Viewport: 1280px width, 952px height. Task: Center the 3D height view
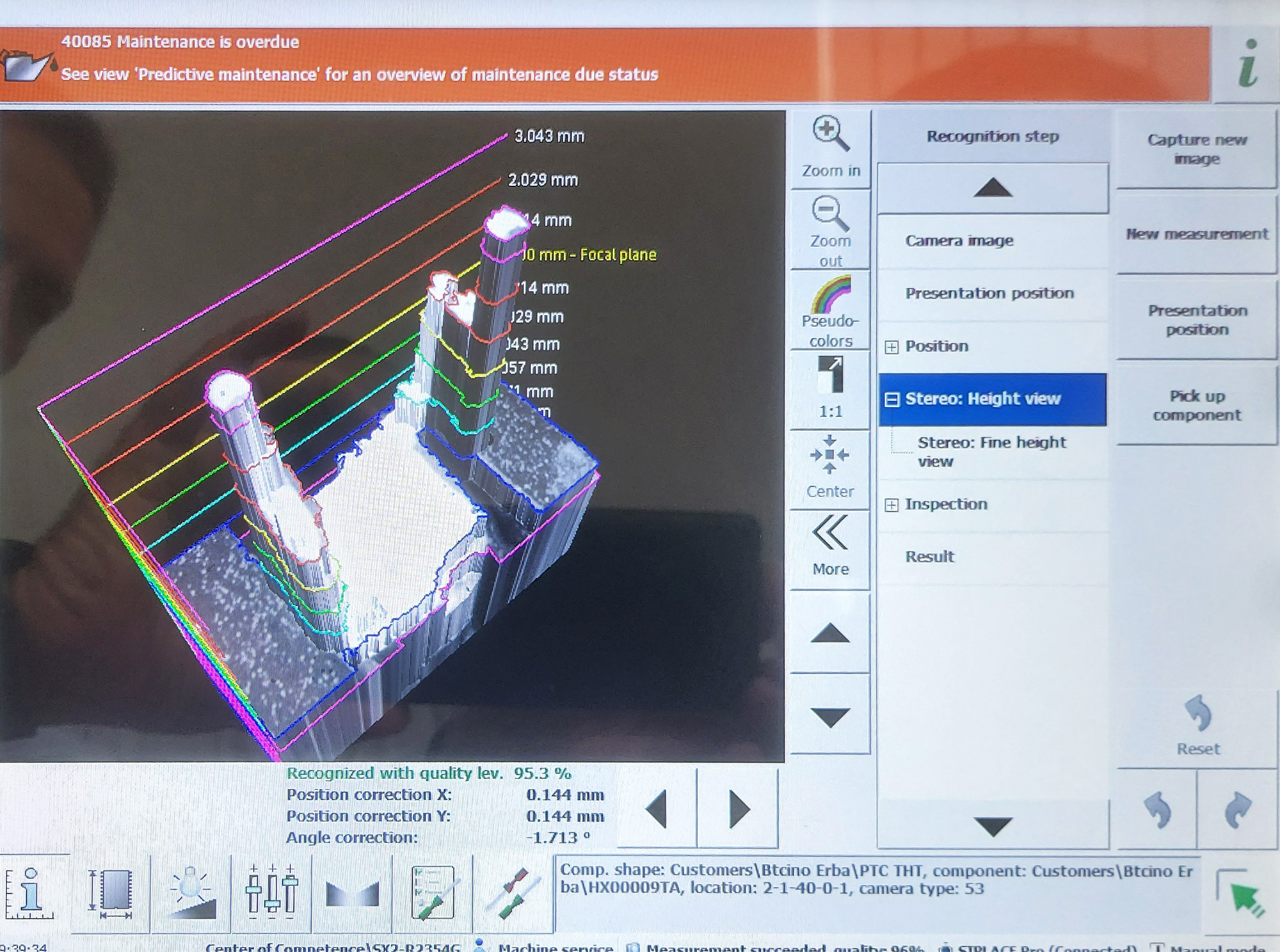tap(830, 456)
